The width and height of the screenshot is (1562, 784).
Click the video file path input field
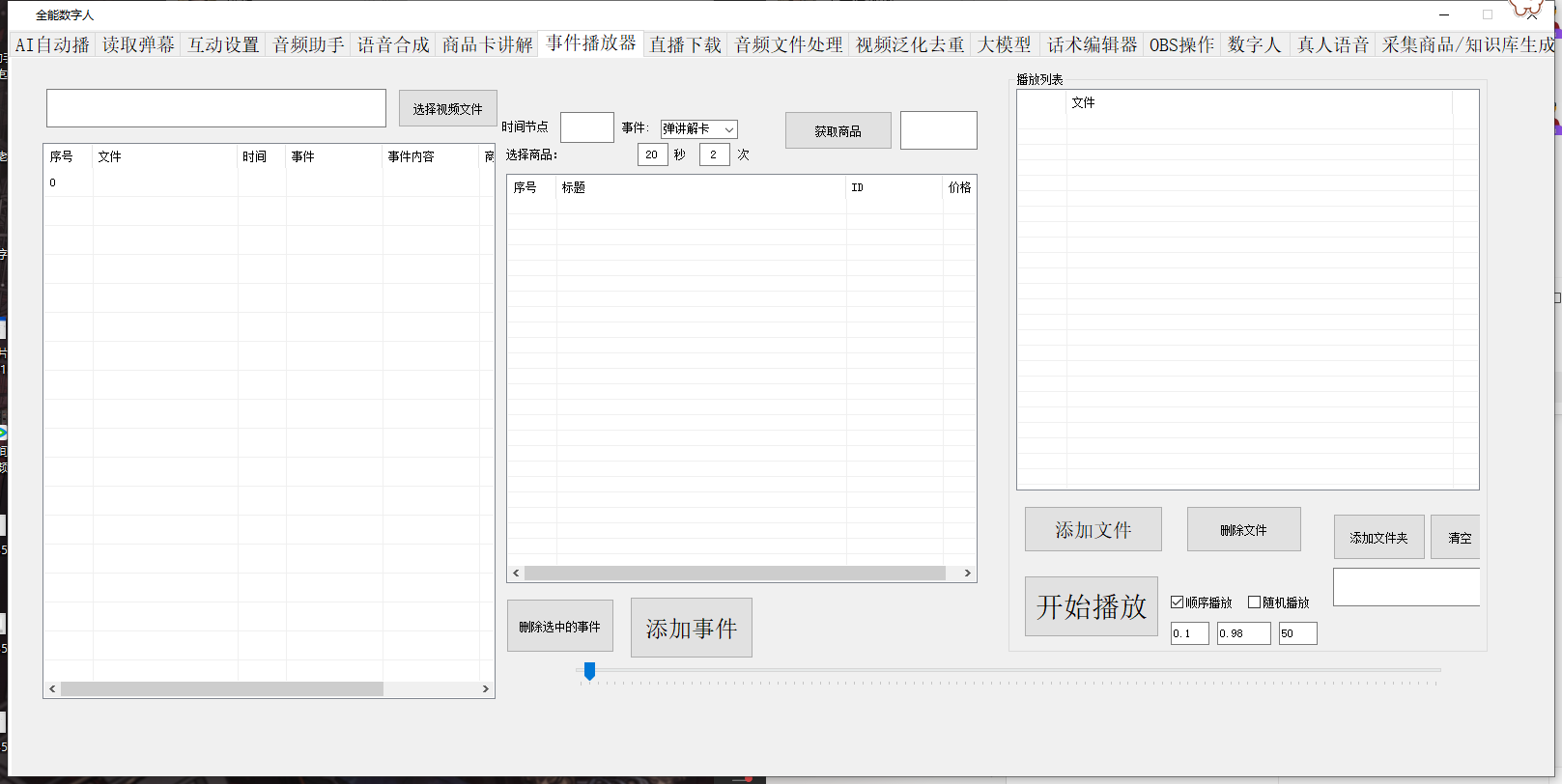click(216, 108)
